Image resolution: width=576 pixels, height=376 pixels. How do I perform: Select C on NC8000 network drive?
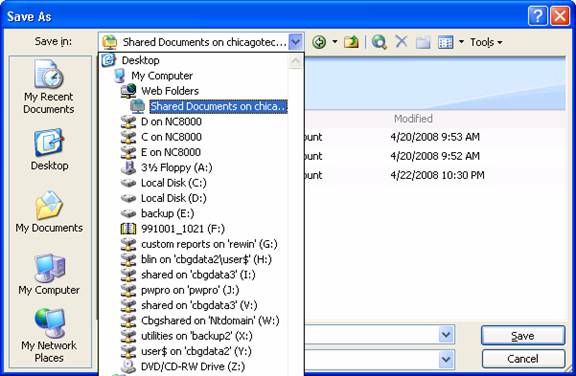tap(171, 137)
